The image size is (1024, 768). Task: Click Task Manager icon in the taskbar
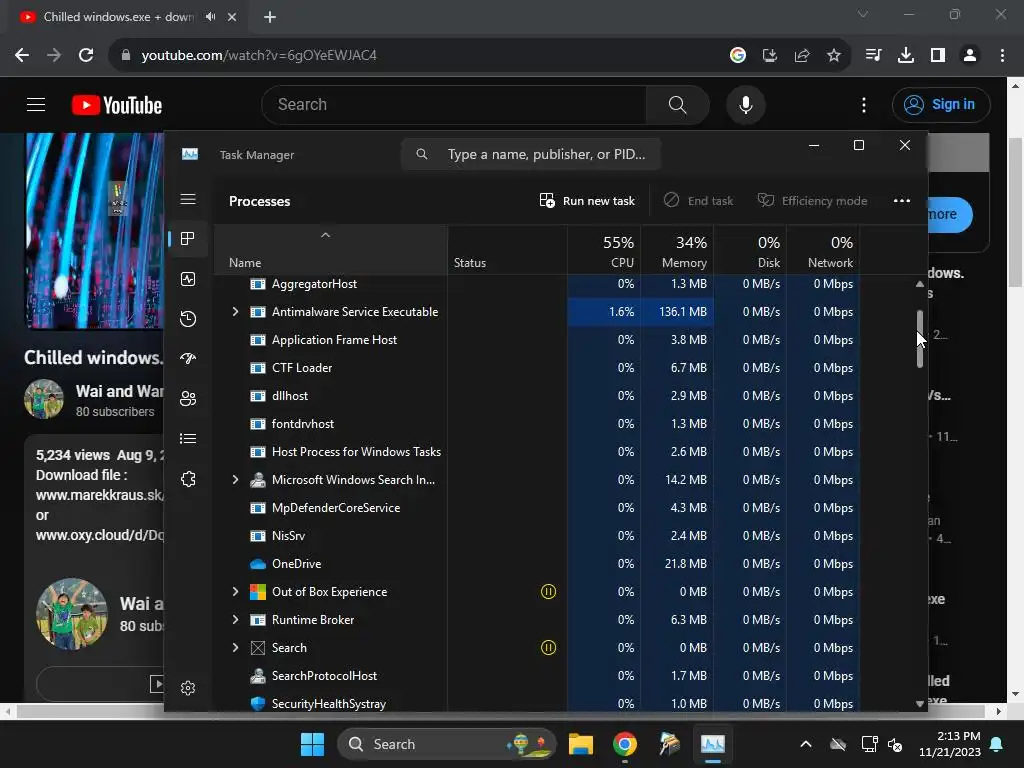tap(712, 744)
